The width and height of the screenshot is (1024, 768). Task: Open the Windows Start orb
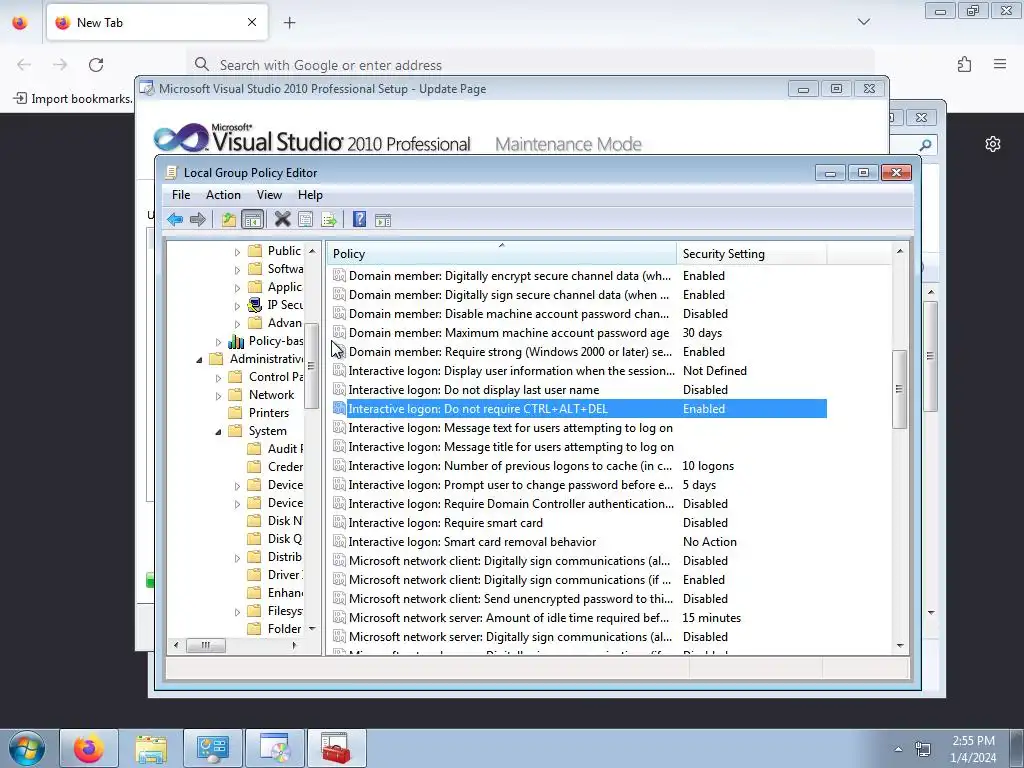click(27, 748)
